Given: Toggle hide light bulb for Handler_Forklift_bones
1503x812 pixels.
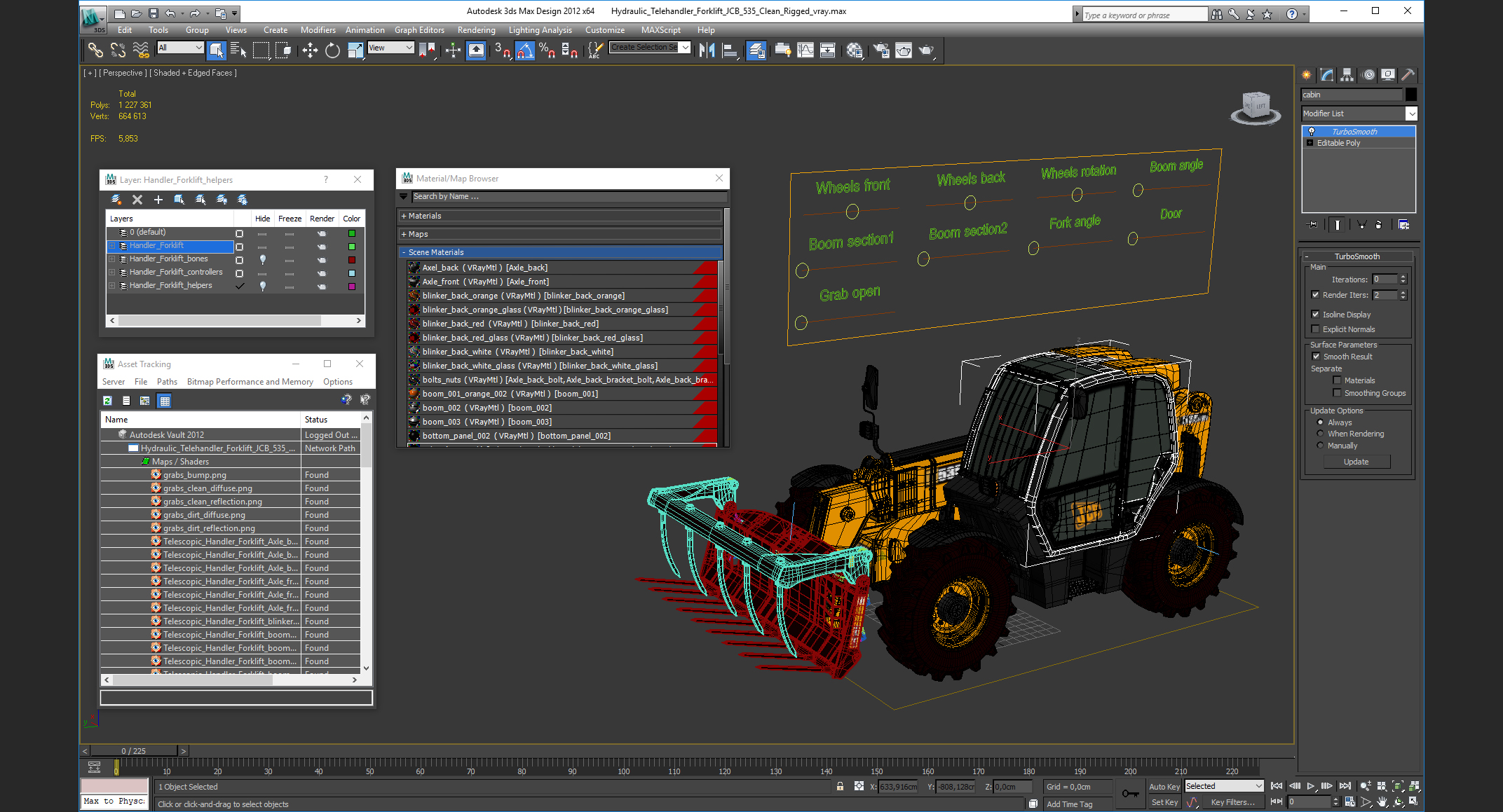Looking at the screenshot, I should coord(263,259).
